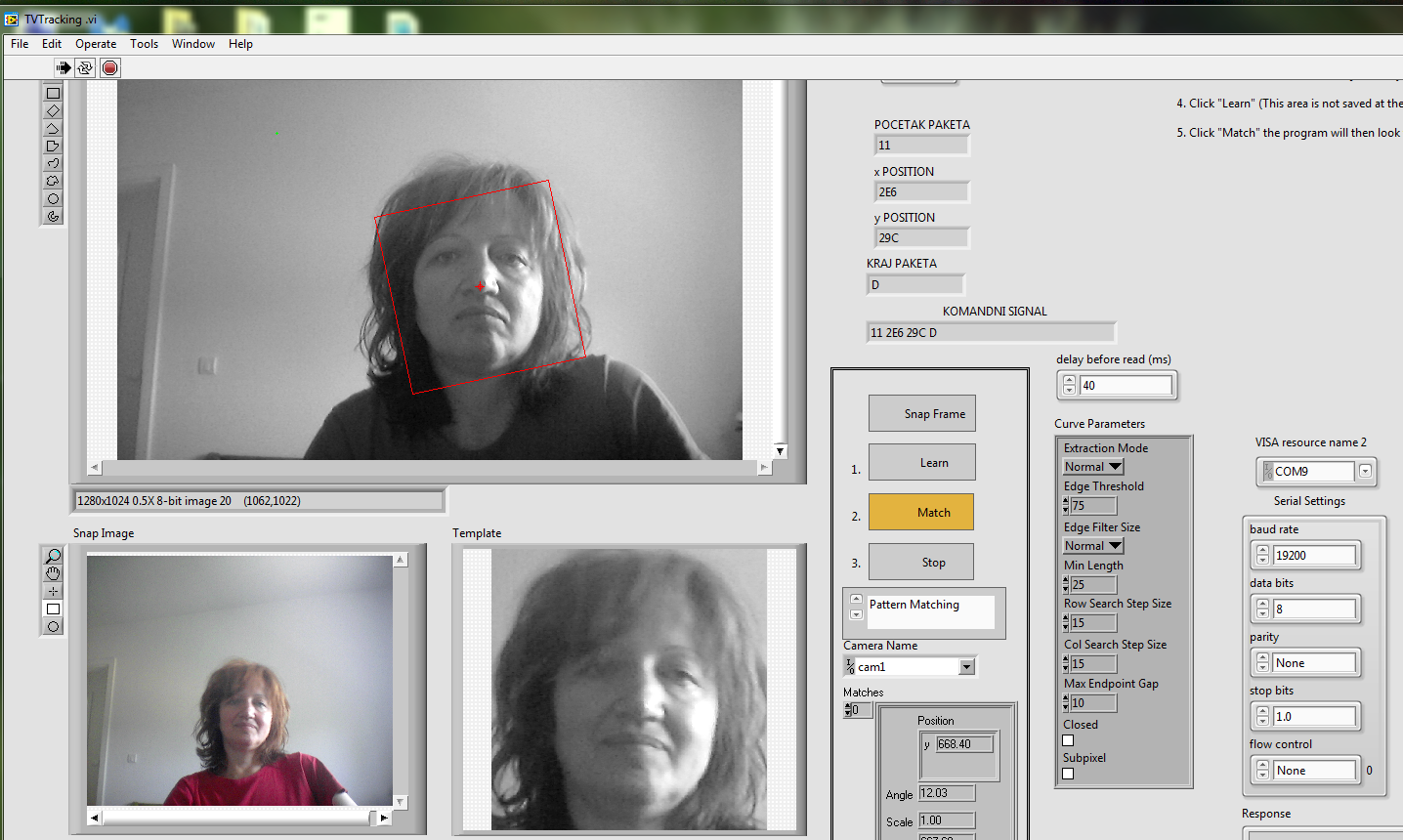Viewport: 1403px width, 840px height.
Task: Select the crosshair Point tool
Action: click(x=53, y=591)
